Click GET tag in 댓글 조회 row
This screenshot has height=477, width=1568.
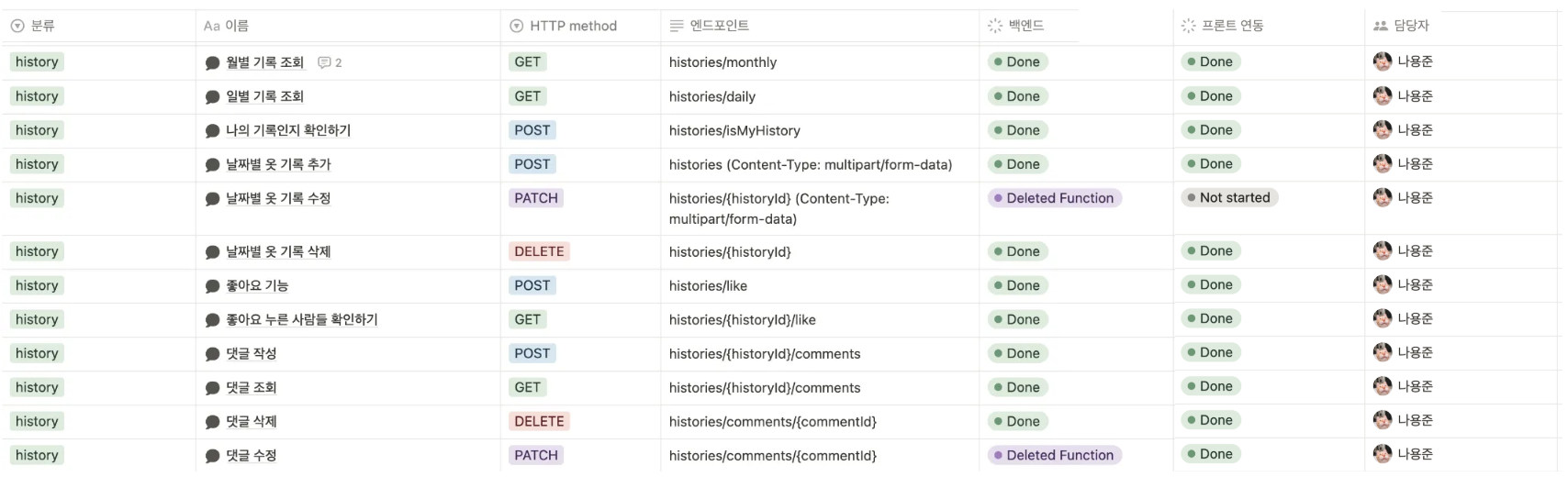point(528,387)
